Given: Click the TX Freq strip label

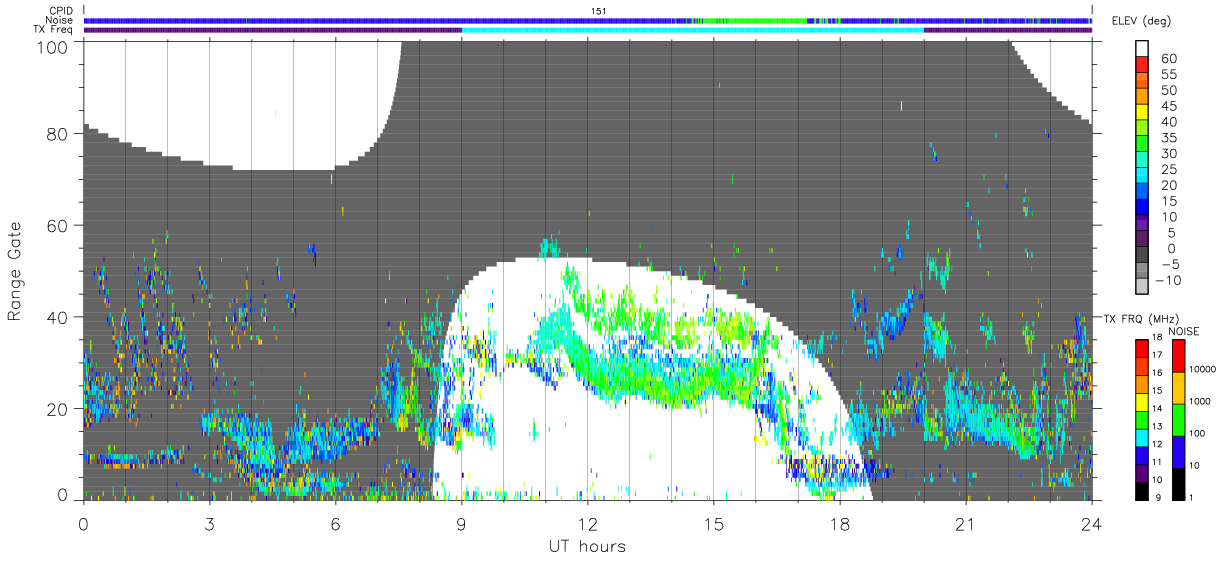Looking at the screenshot, I should (53, 29).
